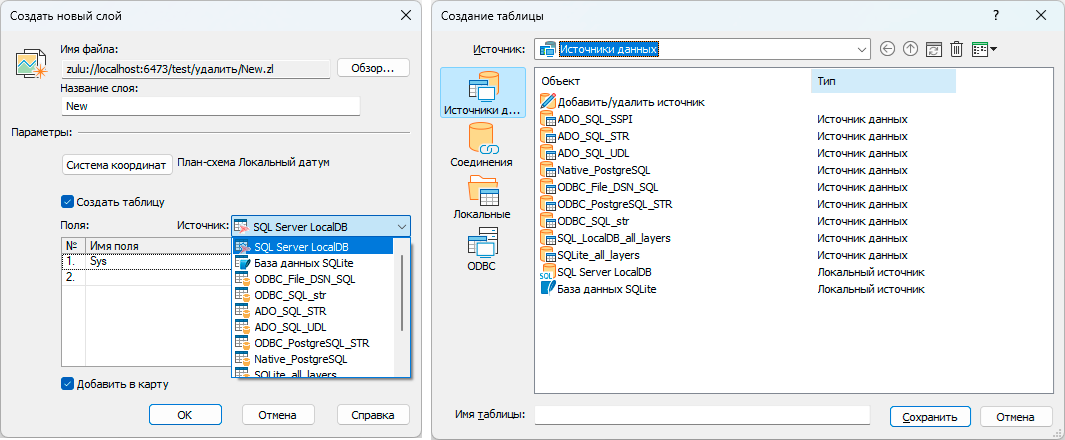Click the Имя таблицы input field
The image size is (1065, 440).
tap(702, 416)
